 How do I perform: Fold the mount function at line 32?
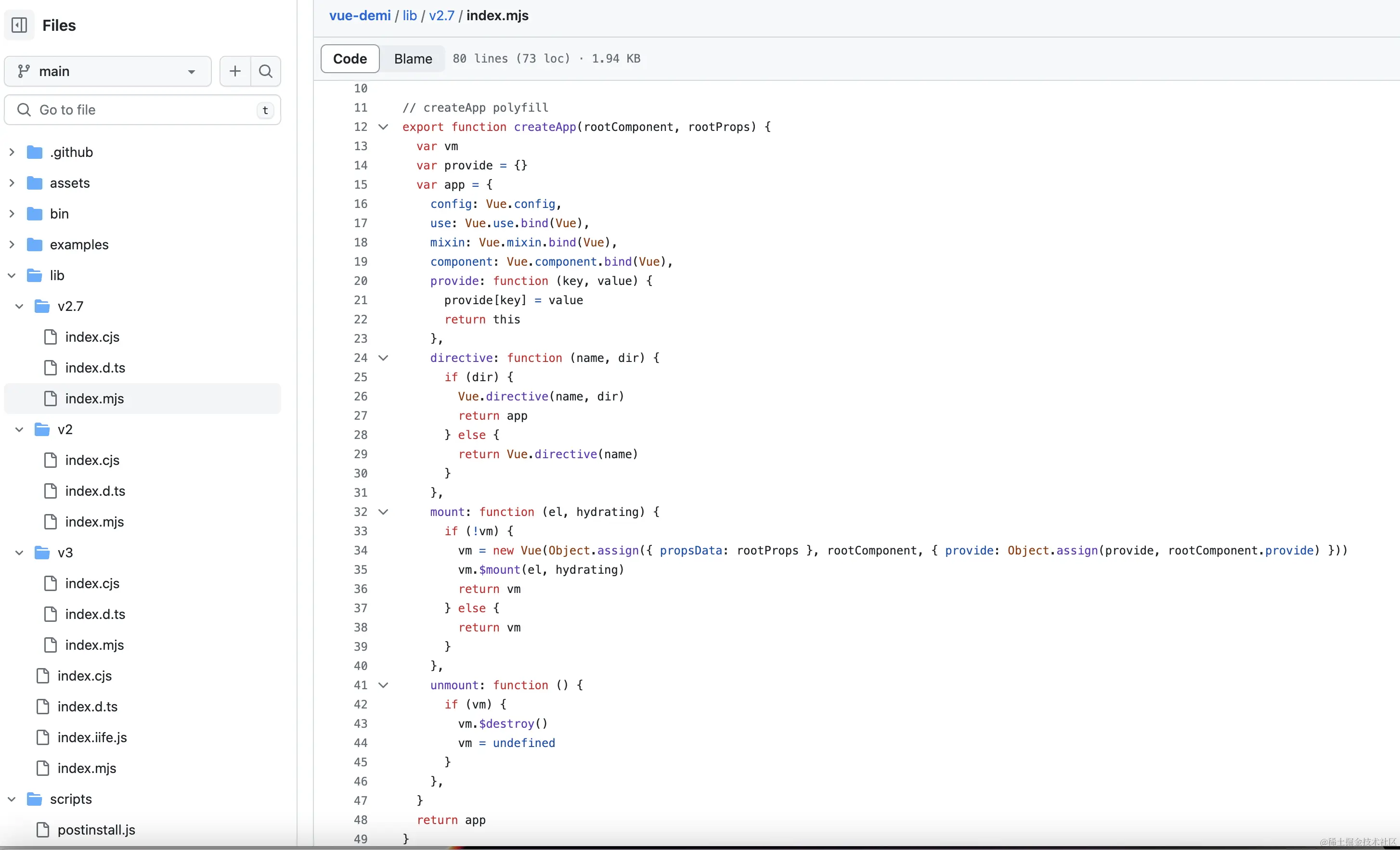tap(384, 512)
